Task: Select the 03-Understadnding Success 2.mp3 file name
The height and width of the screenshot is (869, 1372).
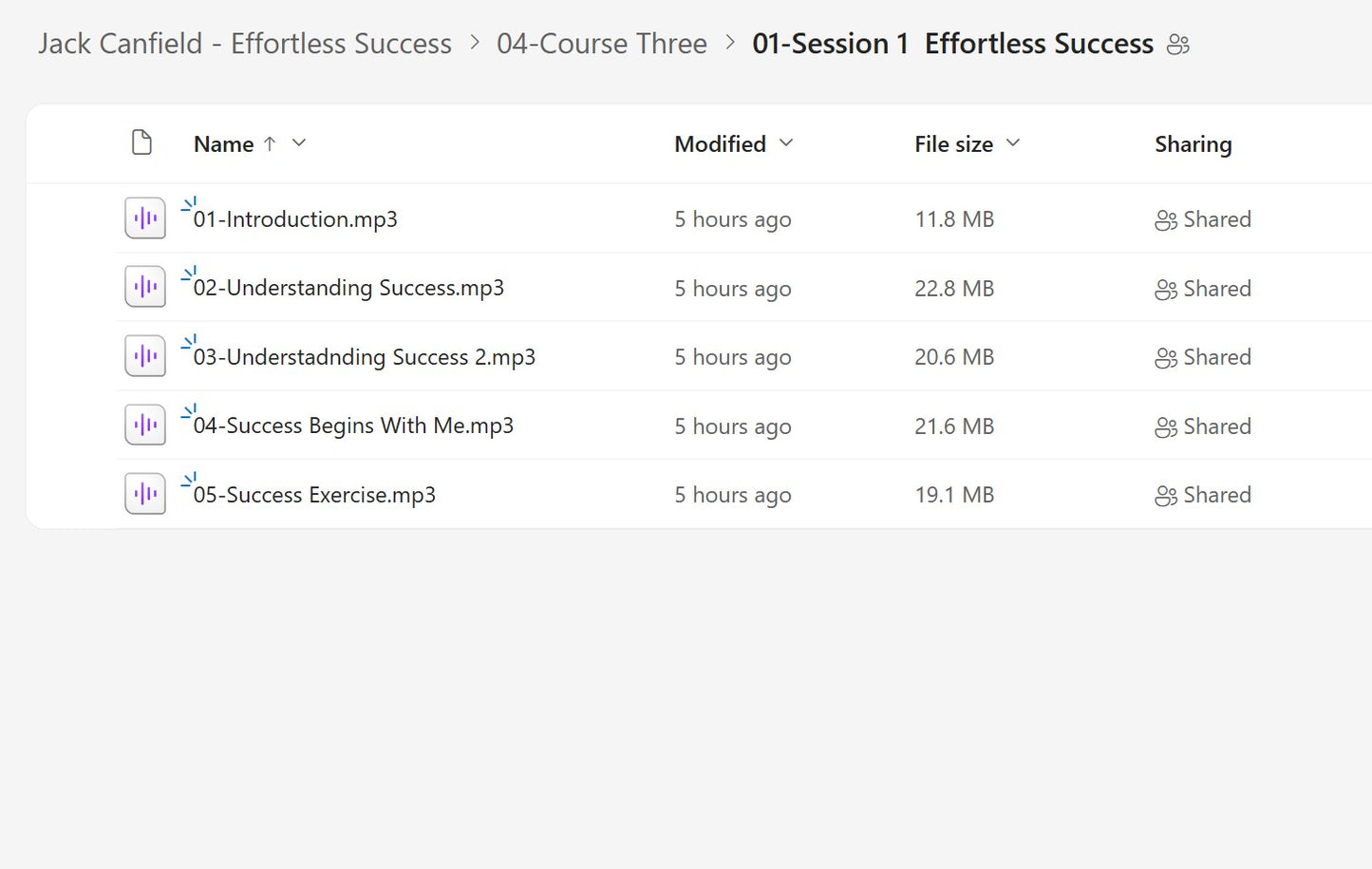Action: (x=364, y=357)
